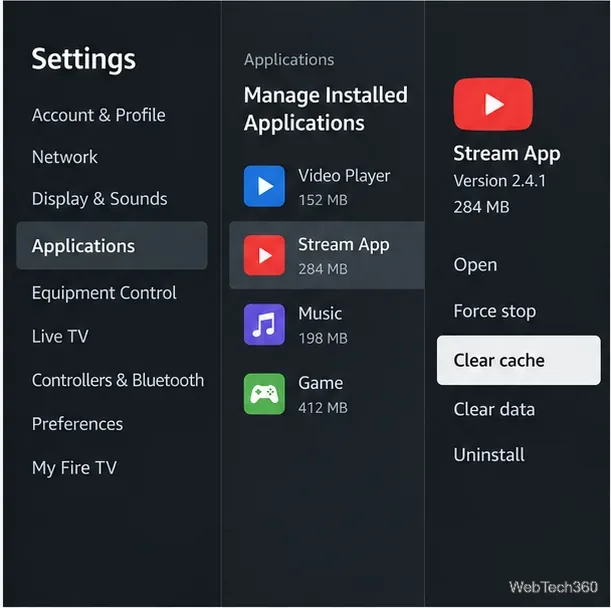The image size is (611, 608).
Task: Click the red Stream App icon in list
Action: pyautogui.click(x=264, y=255)
